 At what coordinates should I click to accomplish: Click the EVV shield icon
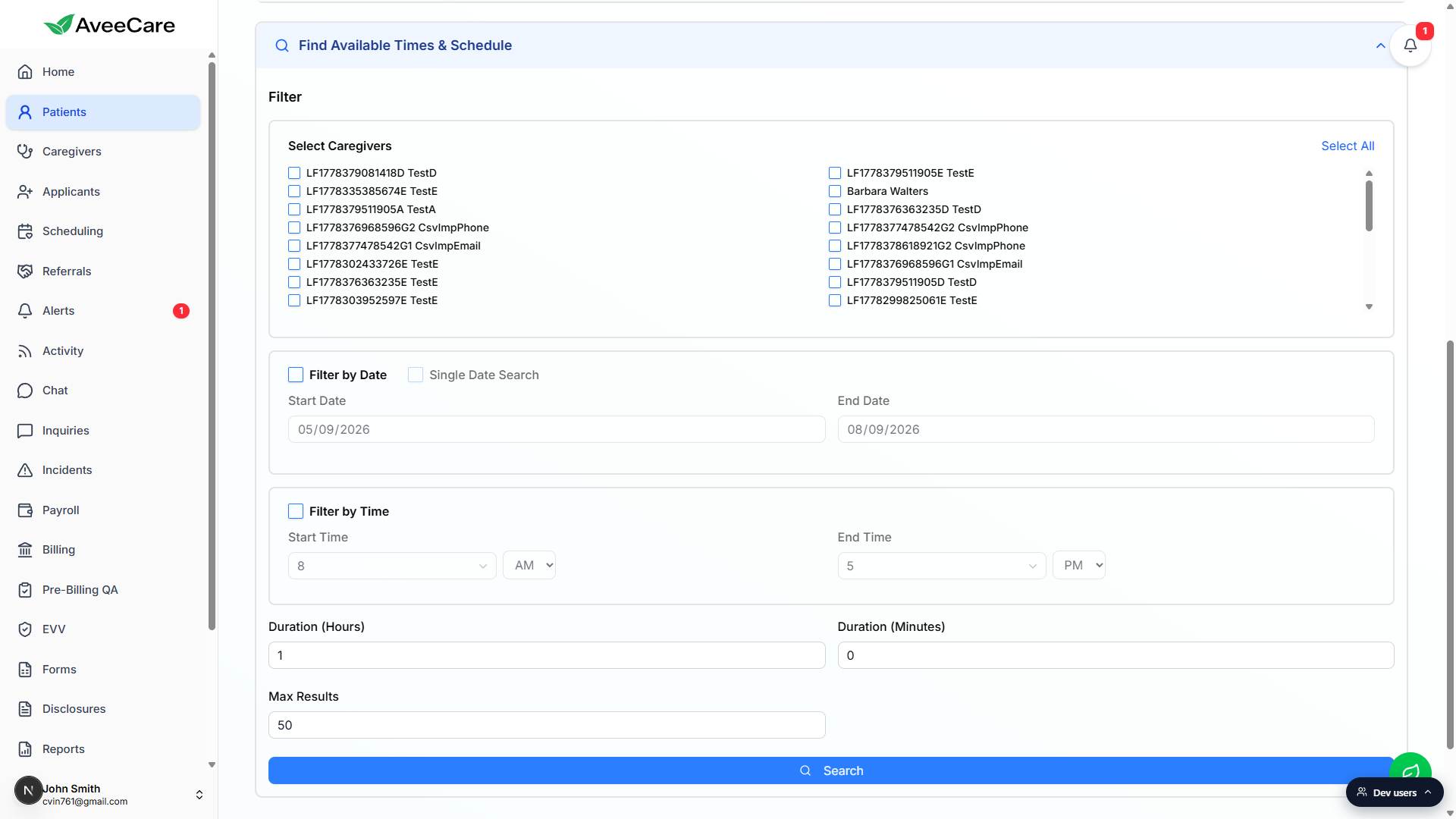click(25, 629)
